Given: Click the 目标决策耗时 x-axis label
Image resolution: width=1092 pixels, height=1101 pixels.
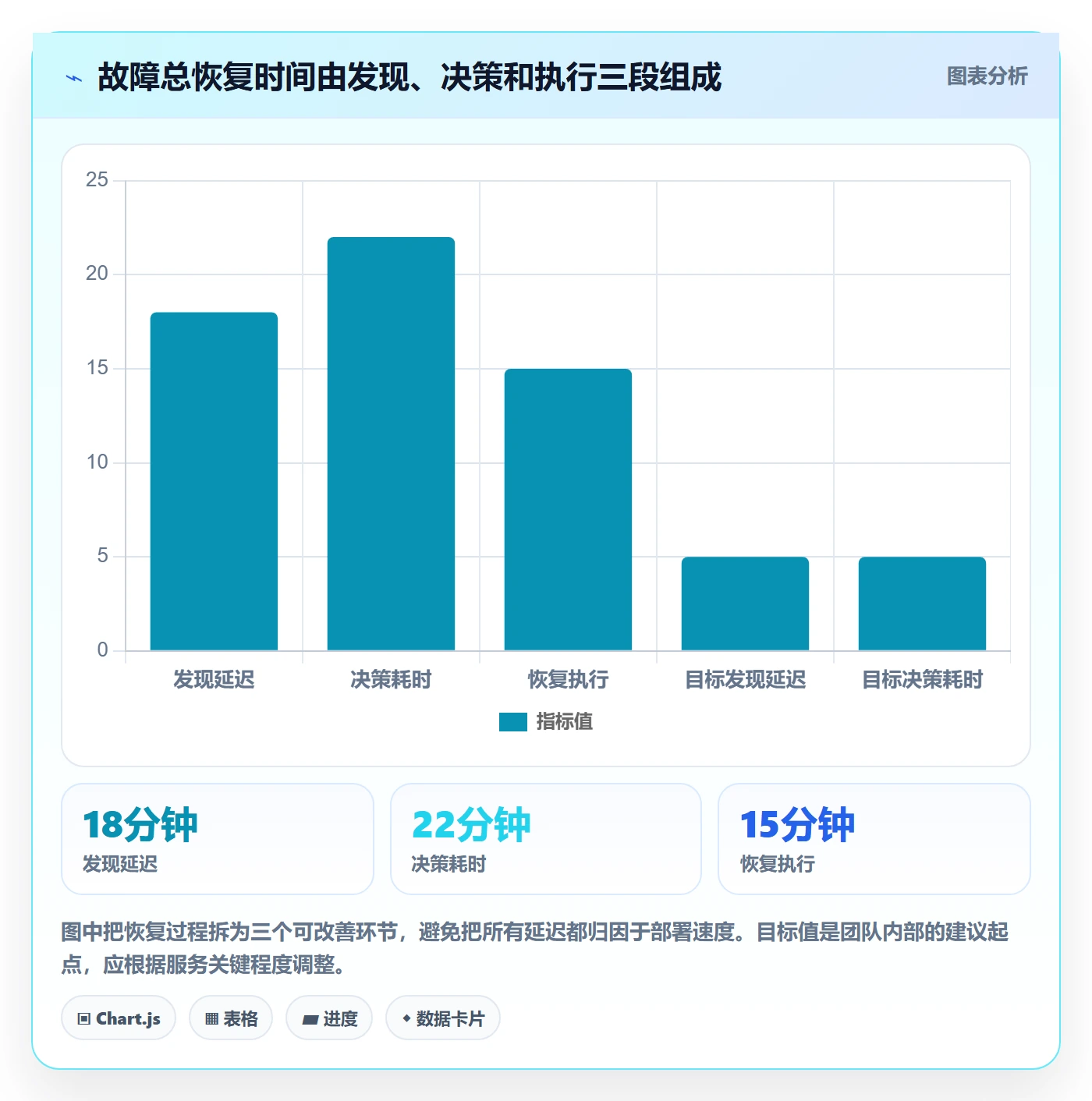Looking at the screenshot, I should point(922,680).
